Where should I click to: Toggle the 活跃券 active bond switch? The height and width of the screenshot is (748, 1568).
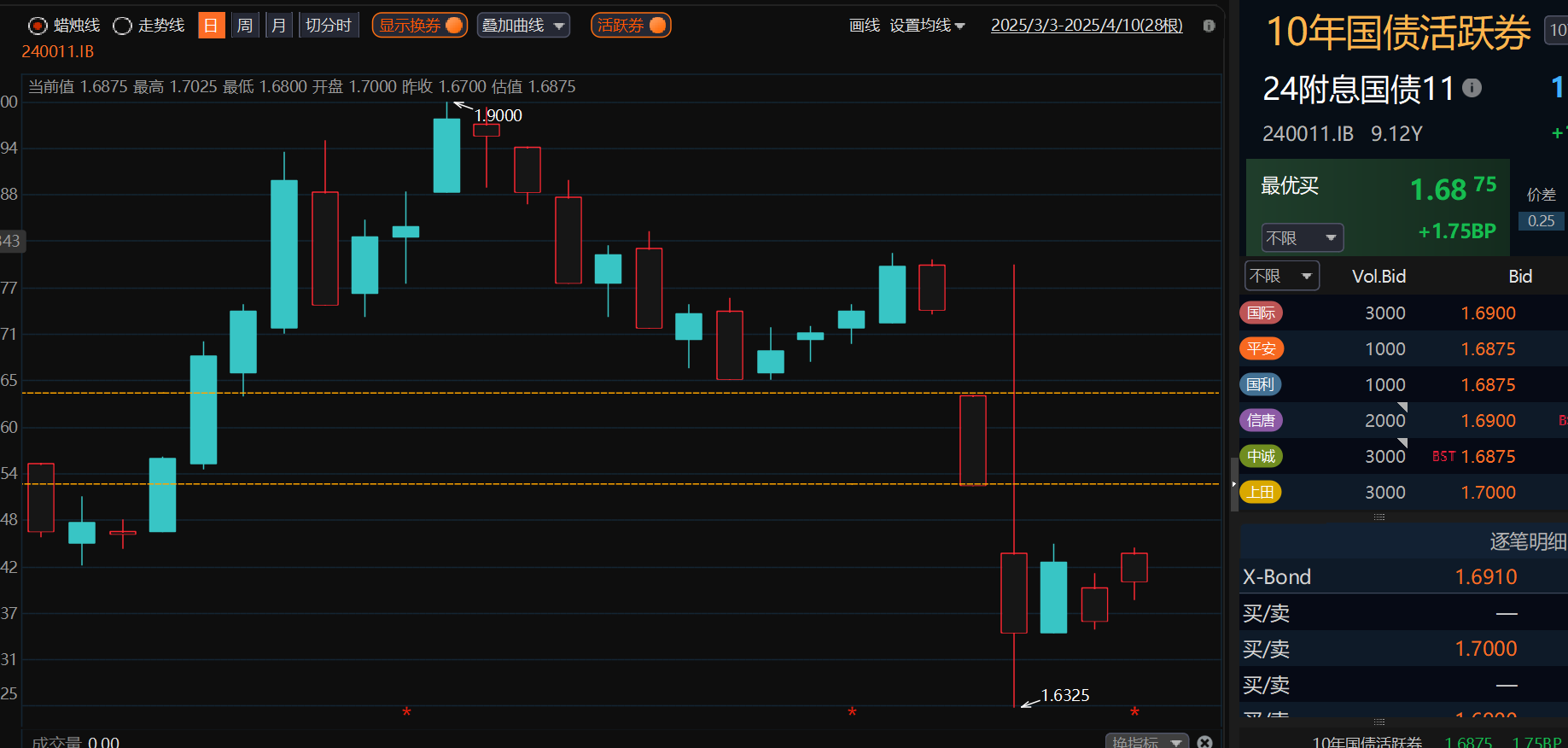(x=631, y=26)
